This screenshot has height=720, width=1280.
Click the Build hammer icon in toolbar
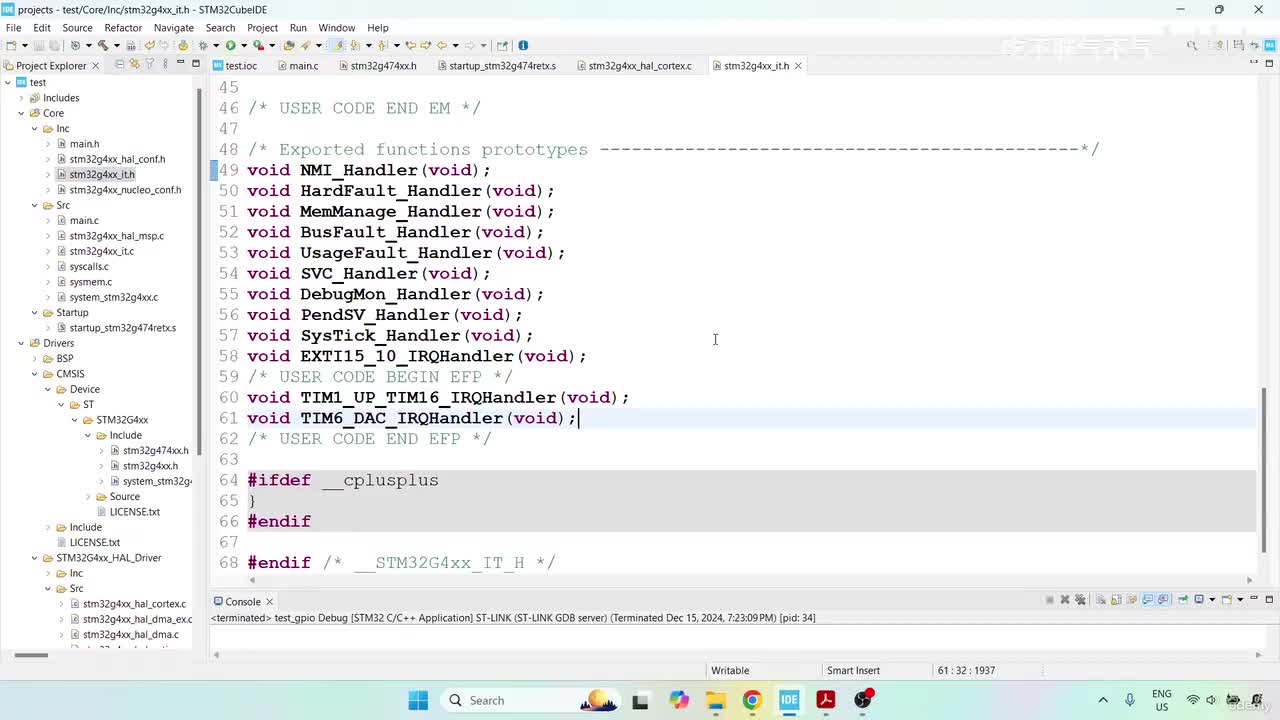point(102,45)
